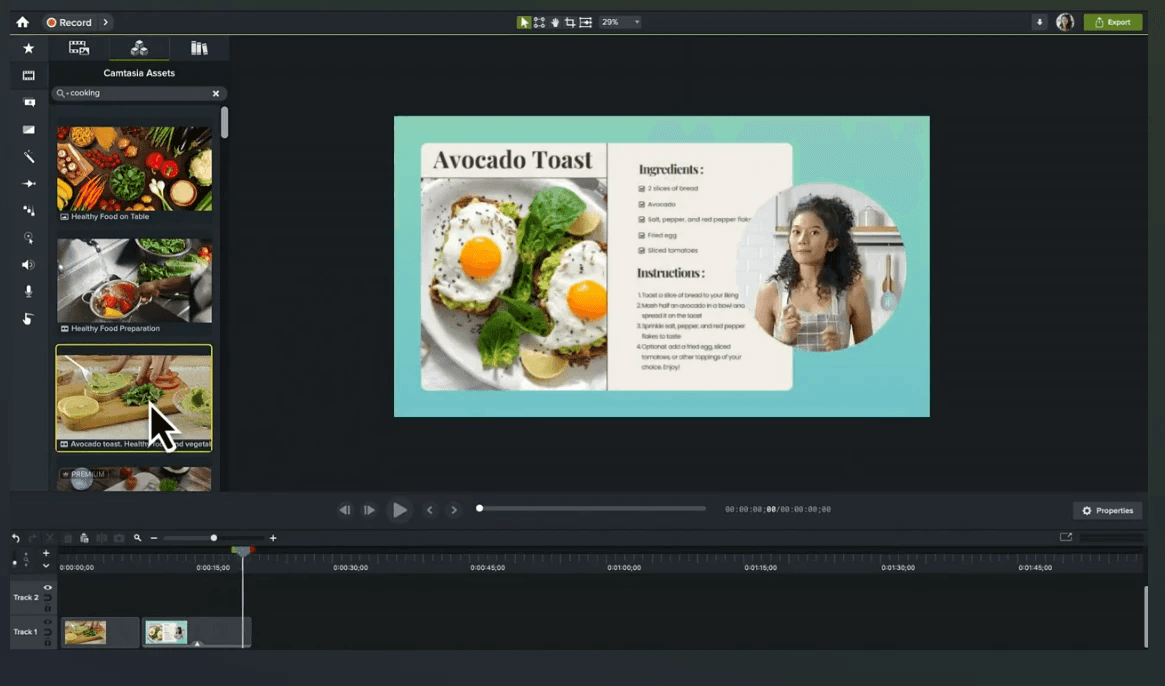Add a new track with plus
The image size is (1165, 686).
pos(46,553)
